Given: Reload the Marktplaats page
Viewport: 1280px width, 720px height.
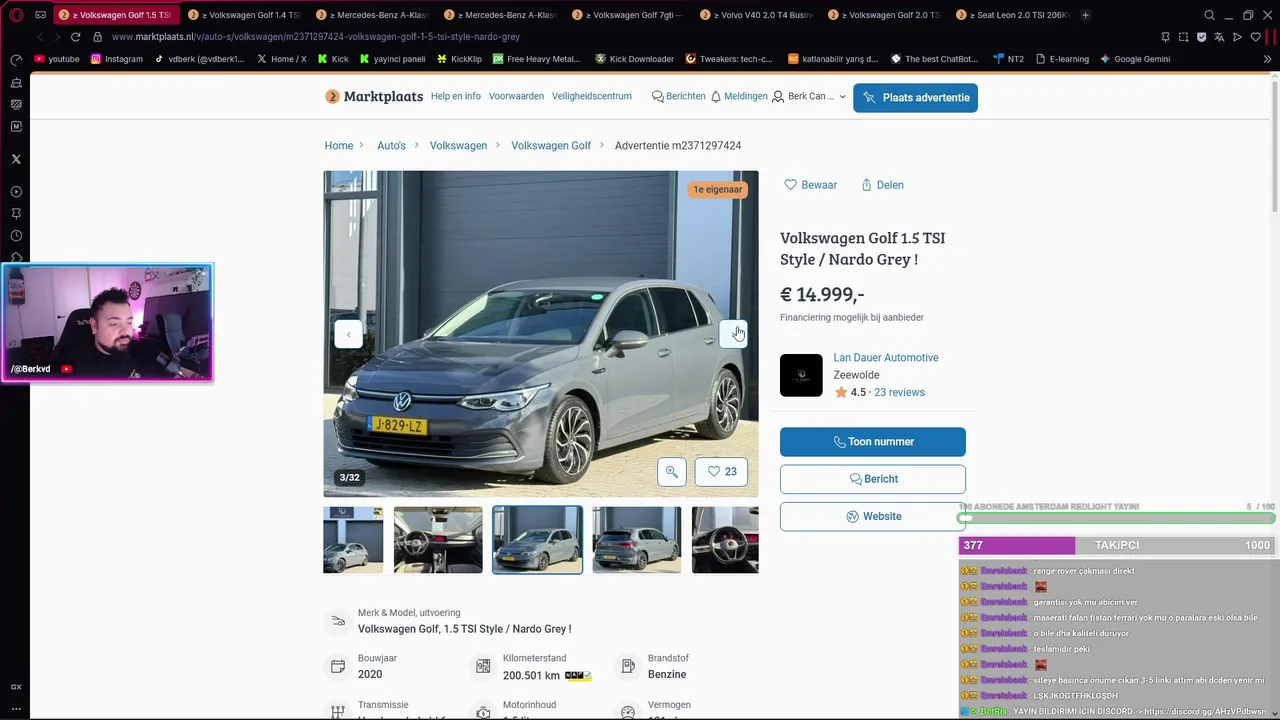Looking at the screenshot, I should click(x=75, y=37).
